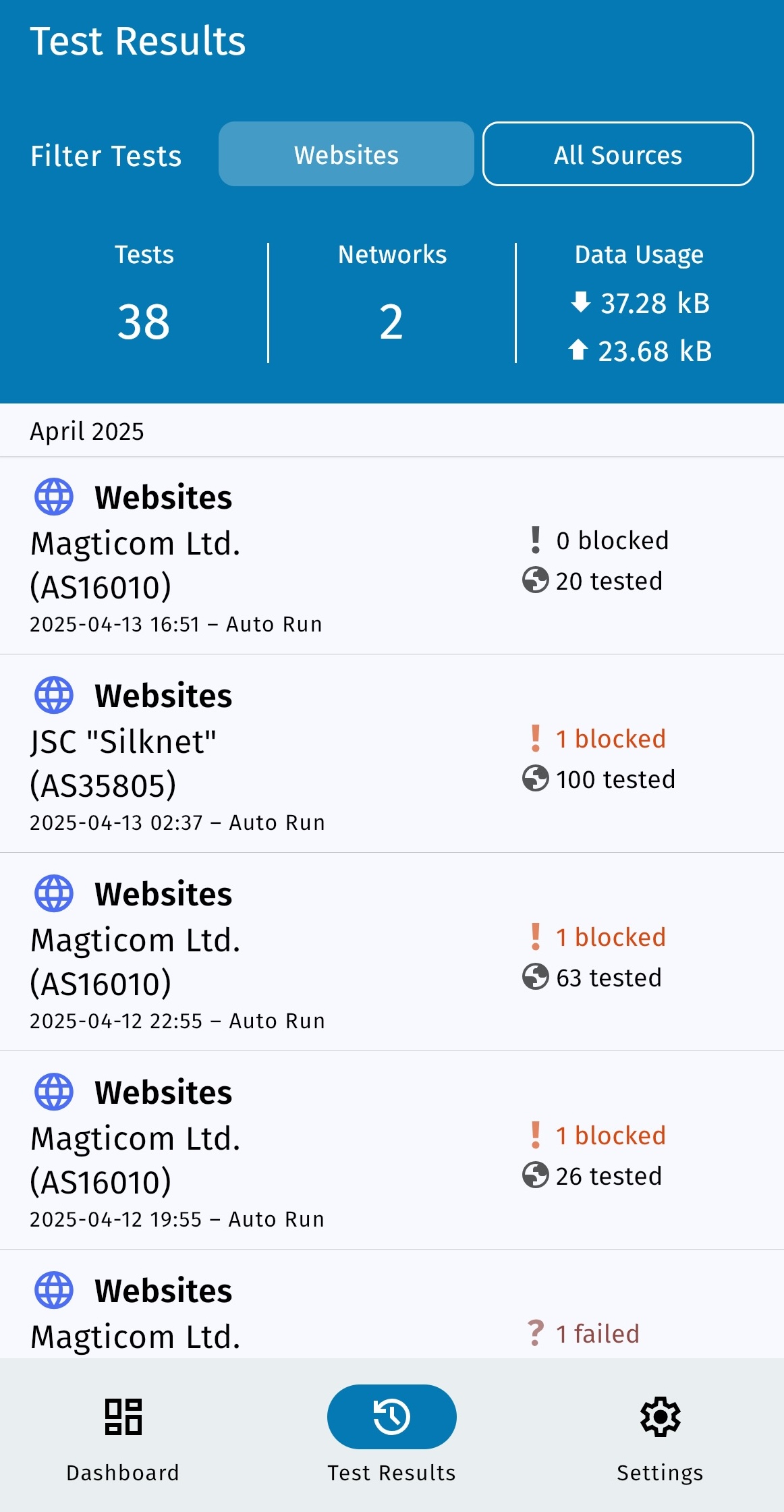Open the Websites filter dropdown
784x1512 pixels.
coord(346,155)
